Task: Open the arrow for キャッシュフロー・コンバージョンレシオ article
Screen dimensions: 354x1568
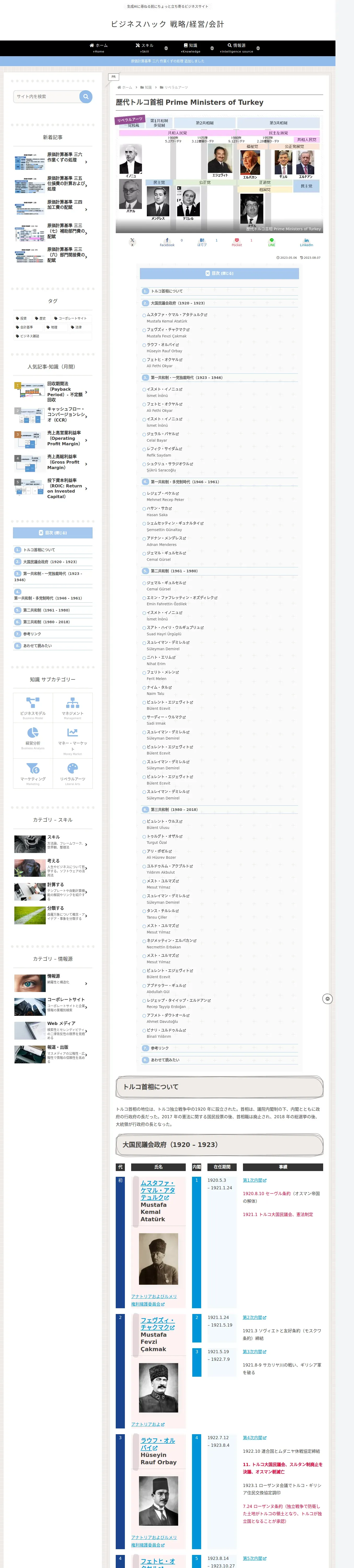Action: coord(86,417)
